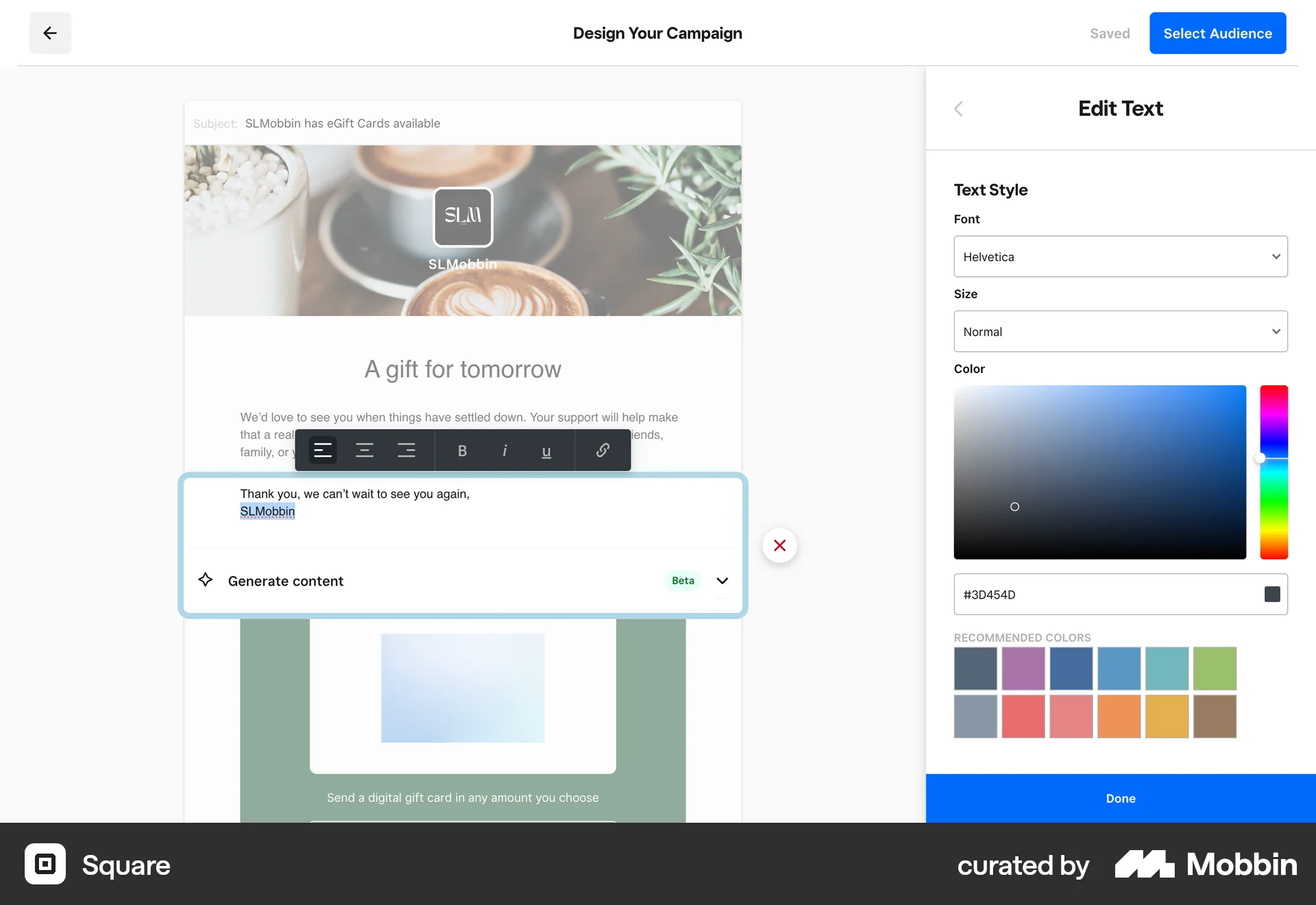Image resolution: width=1316 pixels, height=905 pixels.
Task: Toggle bold formatting
Action: point(462,450)
